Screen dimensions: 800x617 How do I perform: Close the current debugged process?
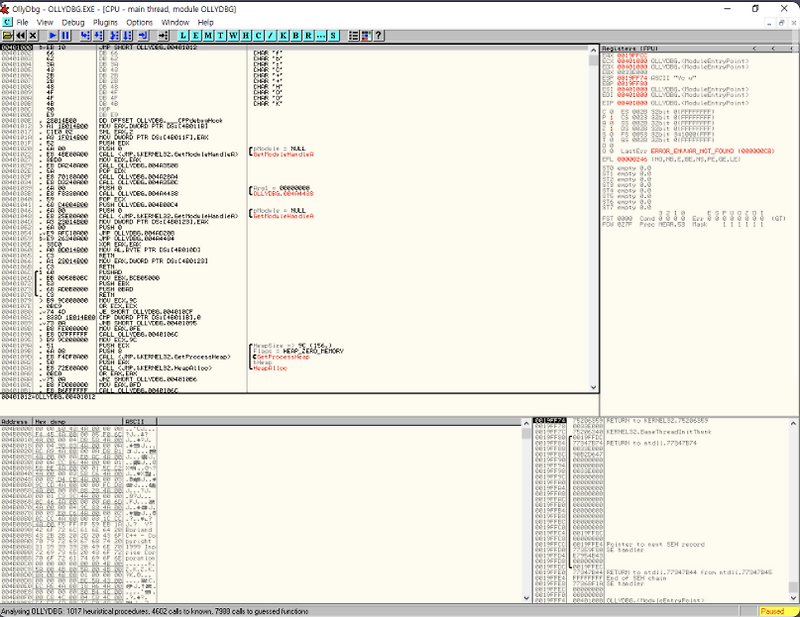(31, 36)
